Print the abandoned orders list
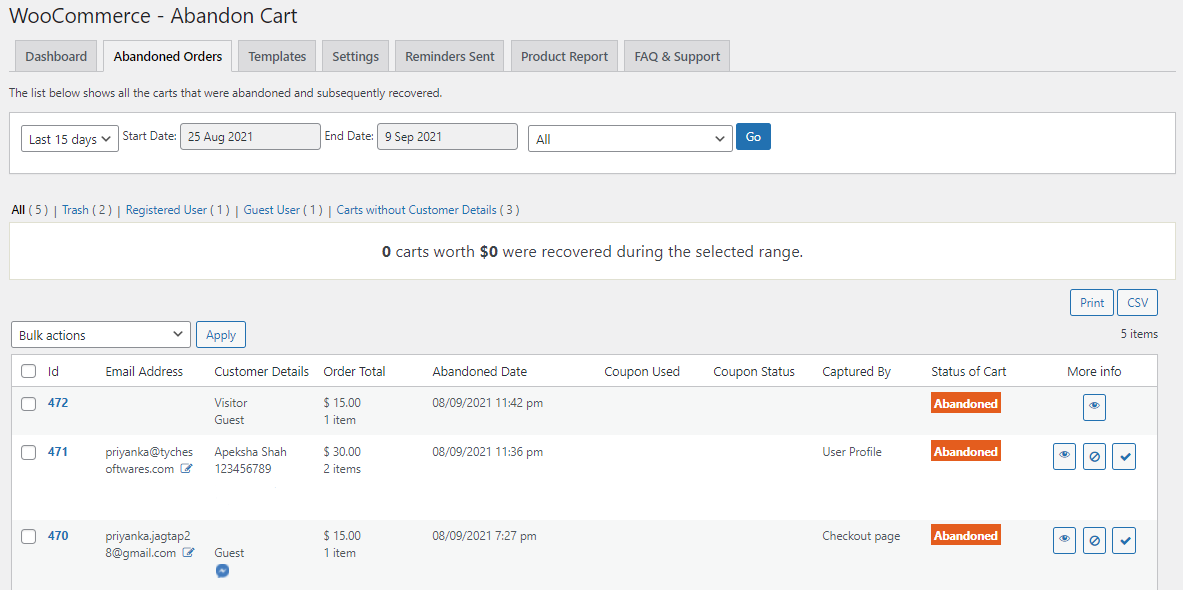The image size is (1183, 590). tap(1092, 303)
